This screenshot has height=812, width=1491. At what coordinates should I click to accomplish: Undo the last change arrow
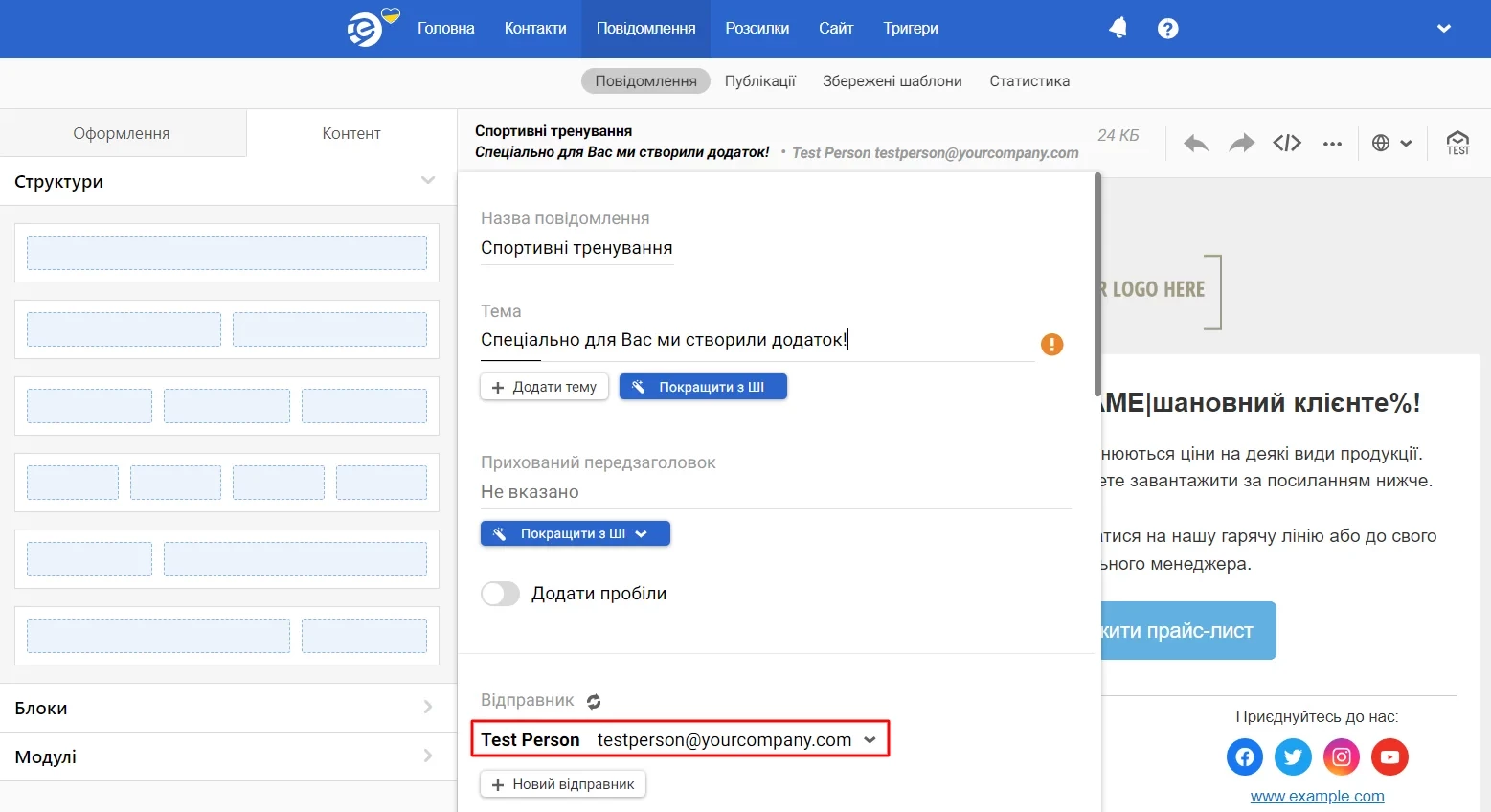click(1196, 144)
